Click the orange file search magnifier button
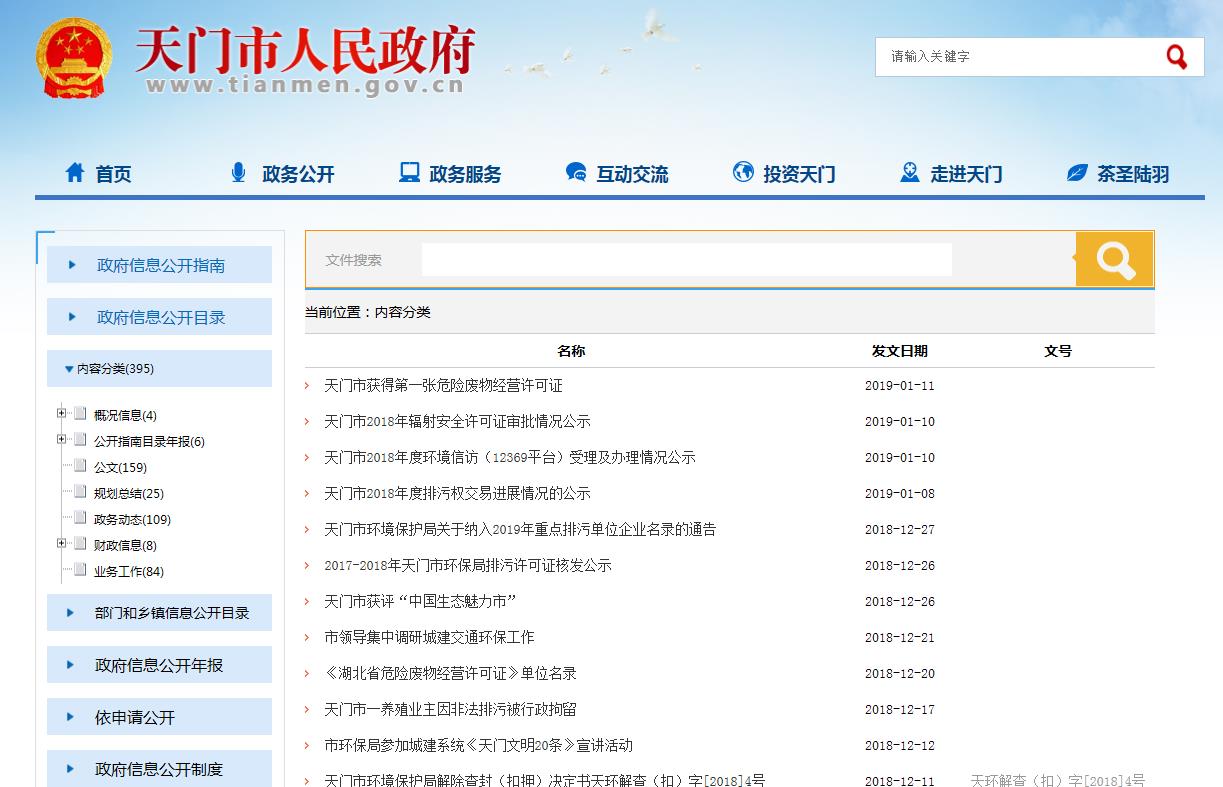 1114,260
